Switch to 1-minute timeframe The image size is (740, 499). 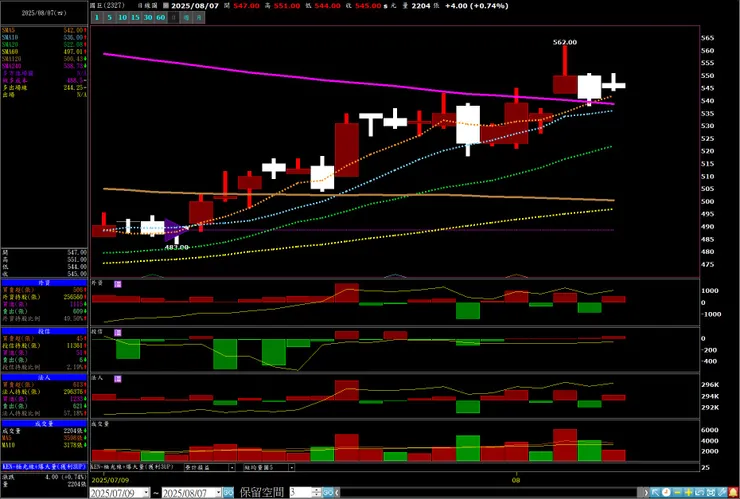(x=97, y=17)
